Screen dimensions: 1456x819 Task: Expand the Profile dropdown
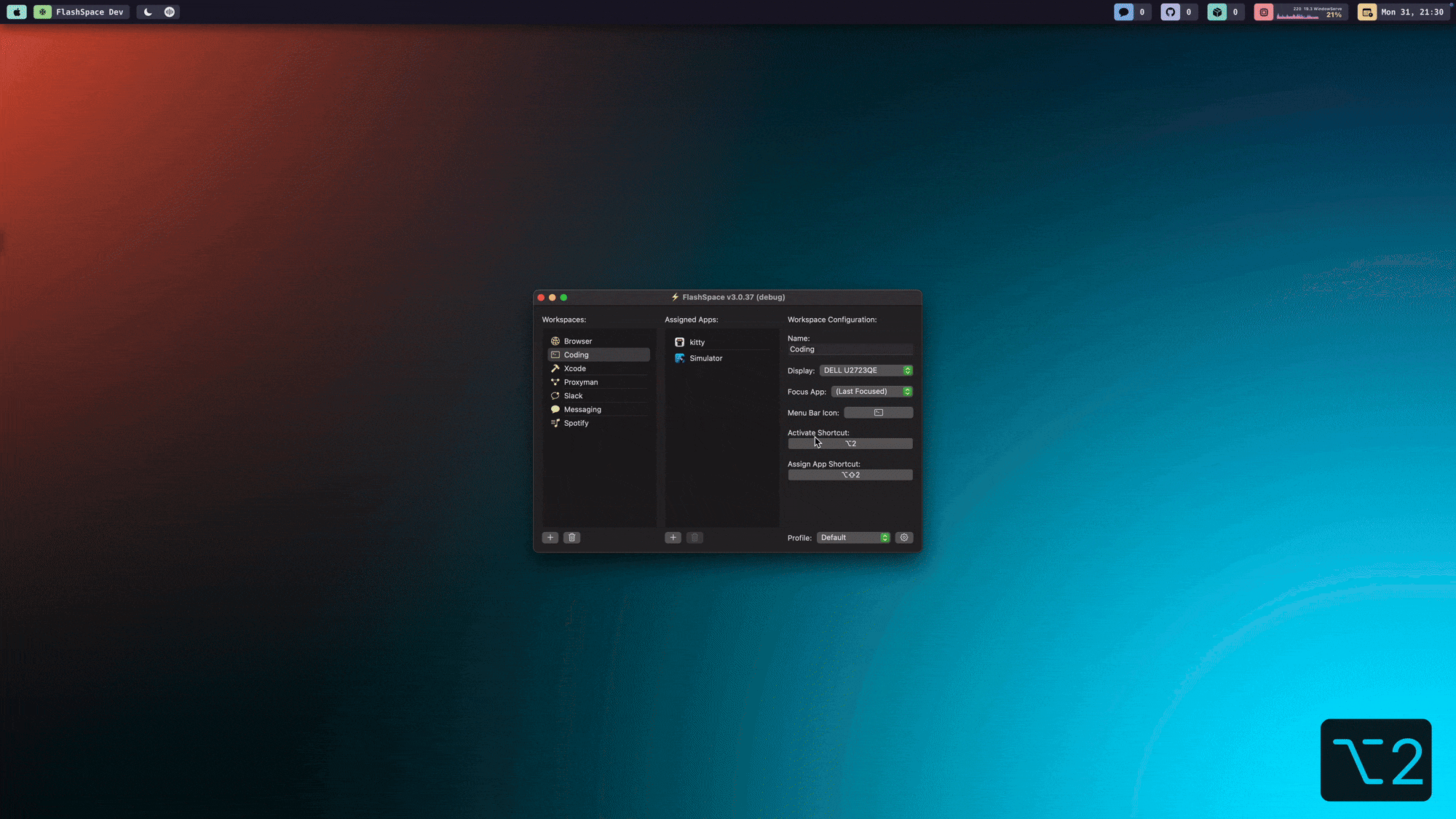(x=852, y=537)
